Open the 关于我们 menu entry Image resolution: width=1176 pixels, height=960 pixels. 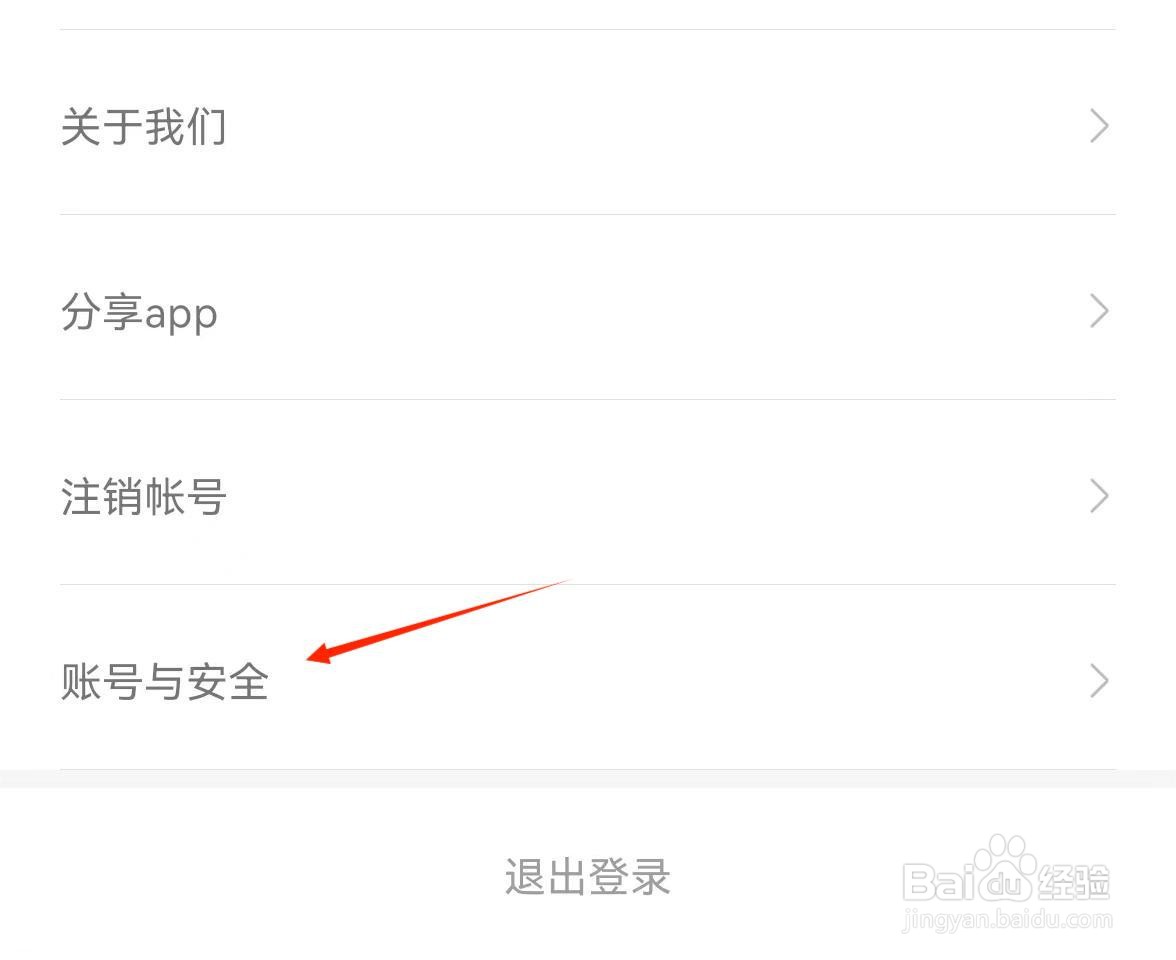[x=588, y=123]
